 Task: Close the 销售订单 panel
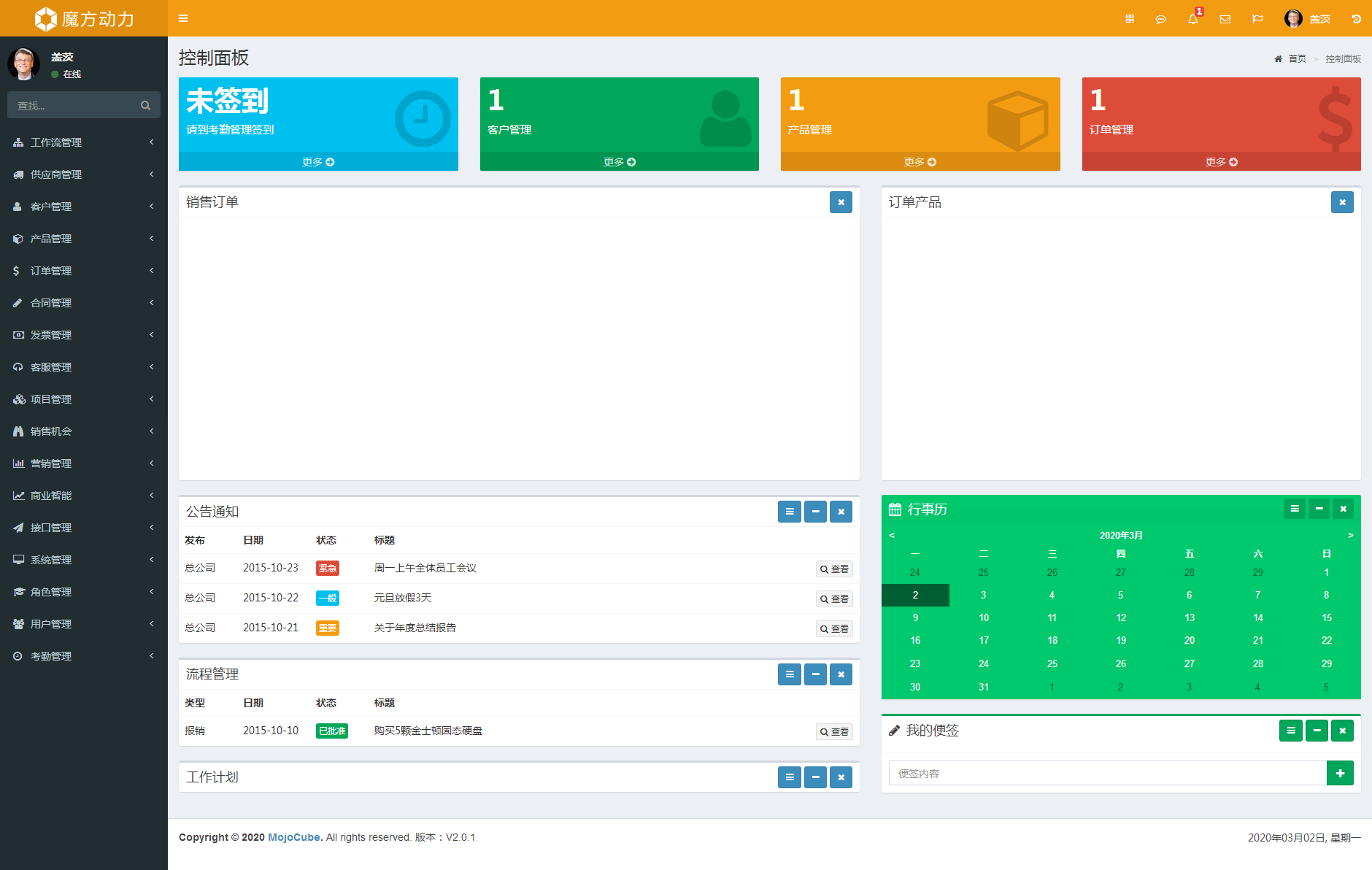(x=841, y=202)
